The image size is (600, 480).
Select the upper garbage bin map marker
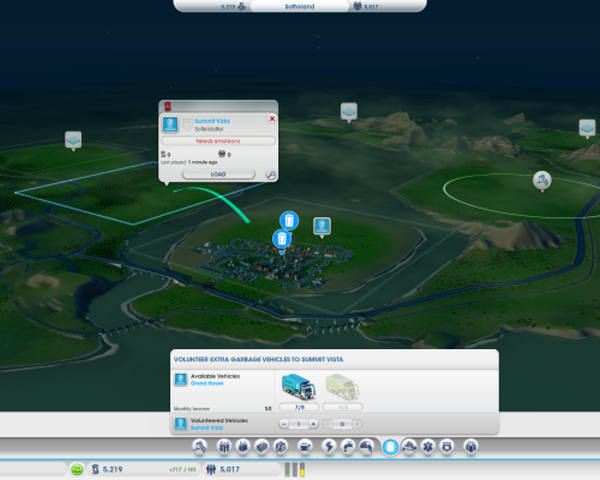289,221
